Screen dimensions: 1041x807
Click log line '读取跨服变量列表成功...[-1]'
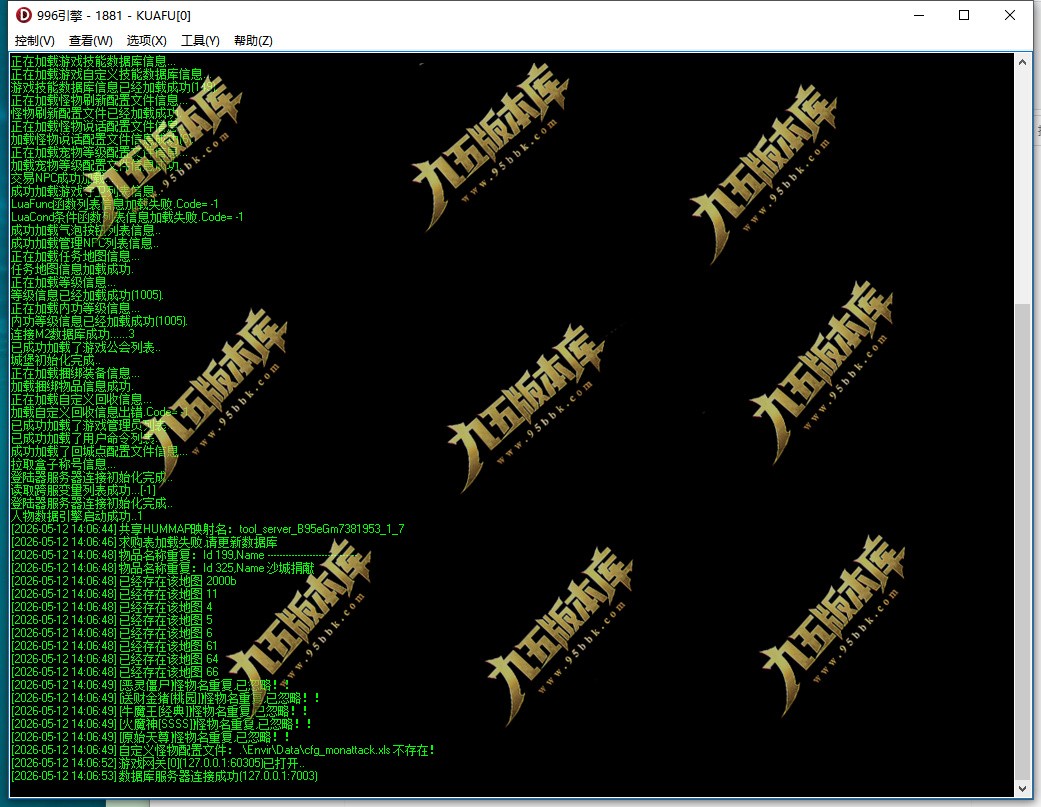(84, 490)
